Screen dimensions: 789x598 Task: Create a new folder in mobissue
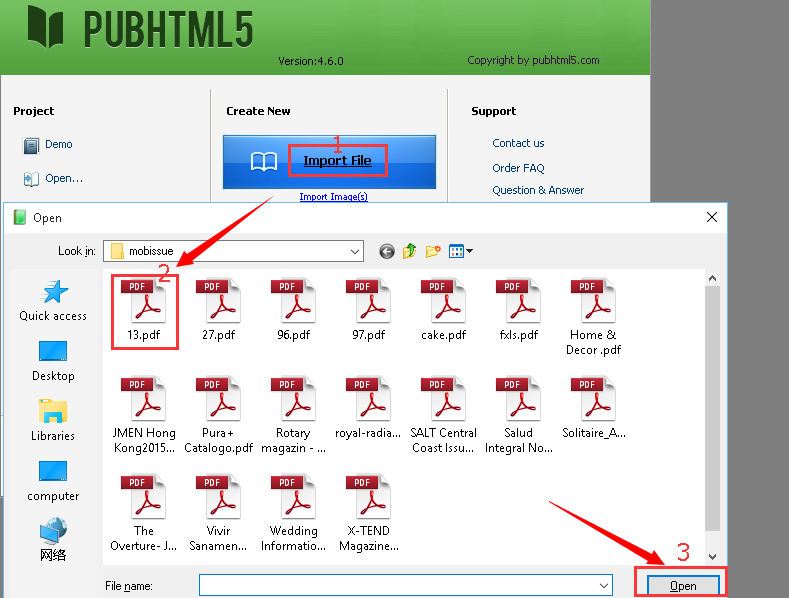[x=433, y=251]
